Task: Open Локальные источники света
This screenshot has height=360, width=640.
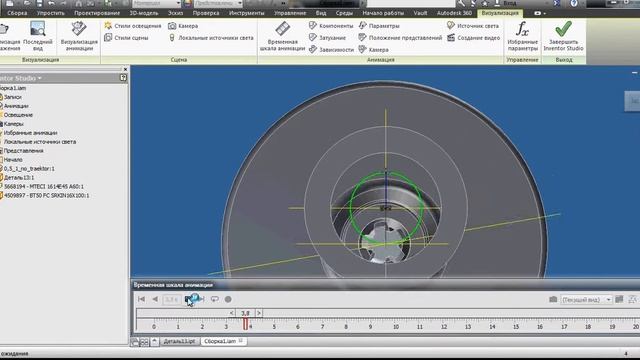Action: [x=211, y=38]
